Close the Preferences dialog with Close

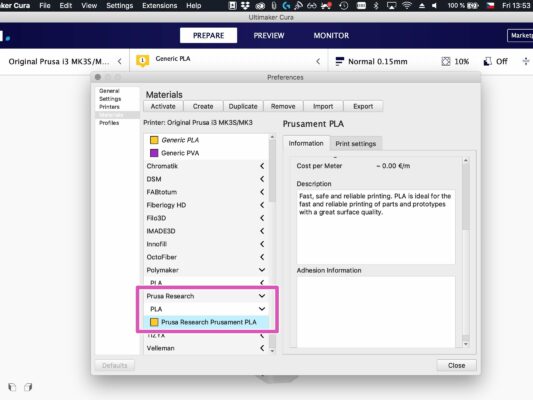(457, 365)
